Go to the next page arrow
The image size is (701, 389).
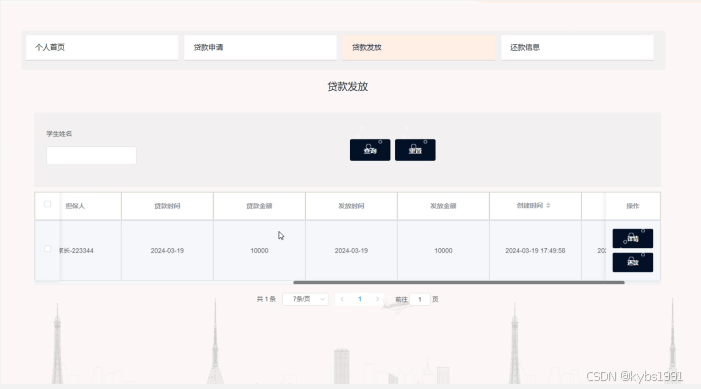(x=378, y=299)
